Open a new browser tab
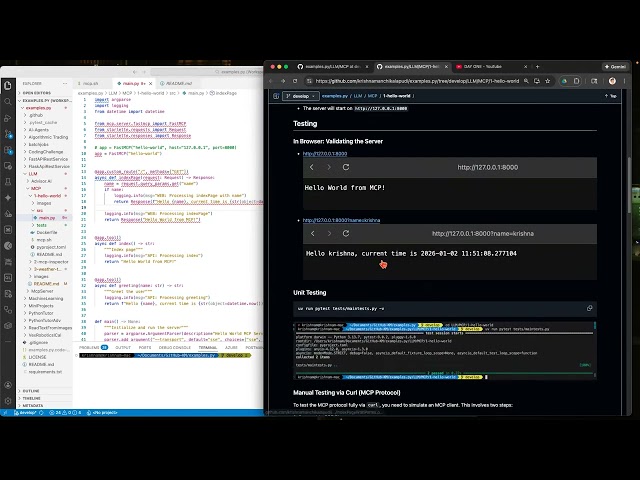 point(537,67)
